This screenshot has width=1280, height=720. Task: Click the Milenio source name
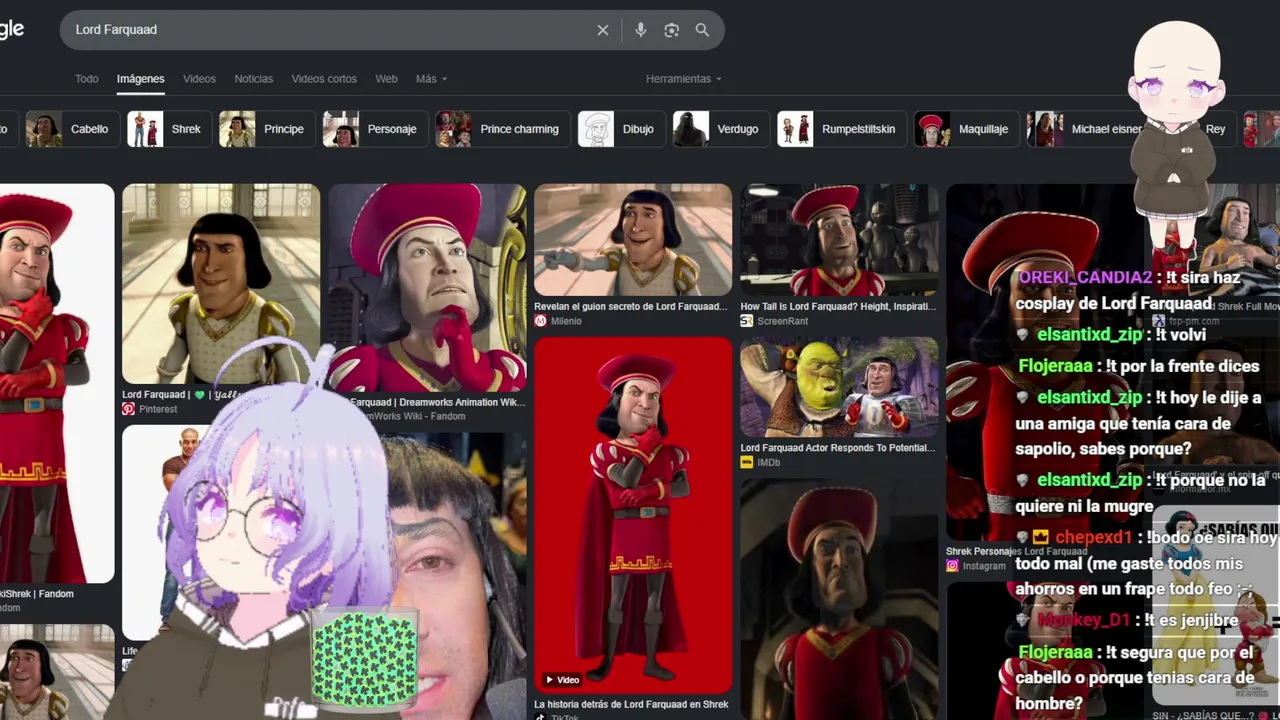566,321
